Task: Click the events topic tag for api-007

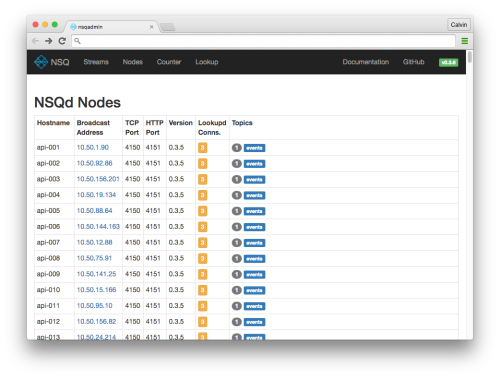Action: coord(254,243)
